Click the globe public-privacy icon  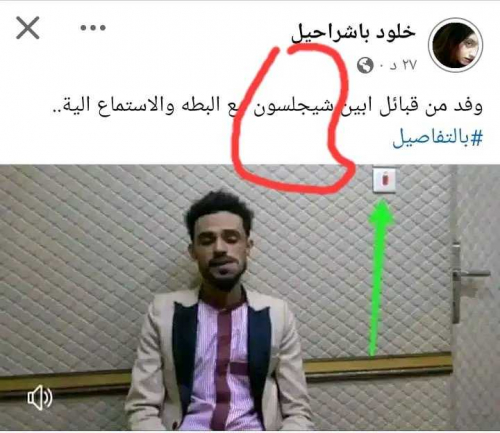click(365, 65)
